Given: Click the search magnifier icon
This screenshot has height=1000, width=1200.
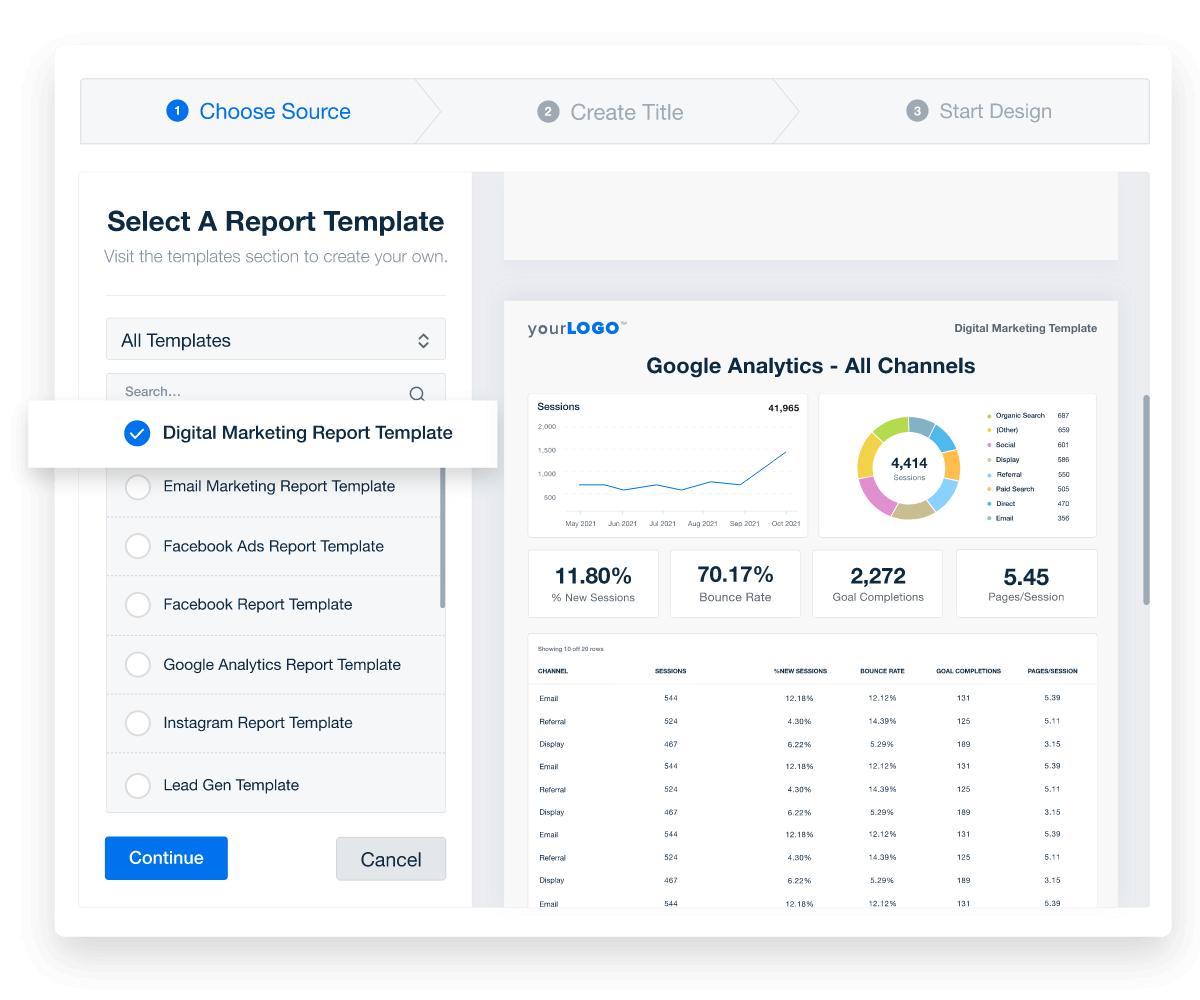Looking at the screenshot, I should [x=417, y=394].
